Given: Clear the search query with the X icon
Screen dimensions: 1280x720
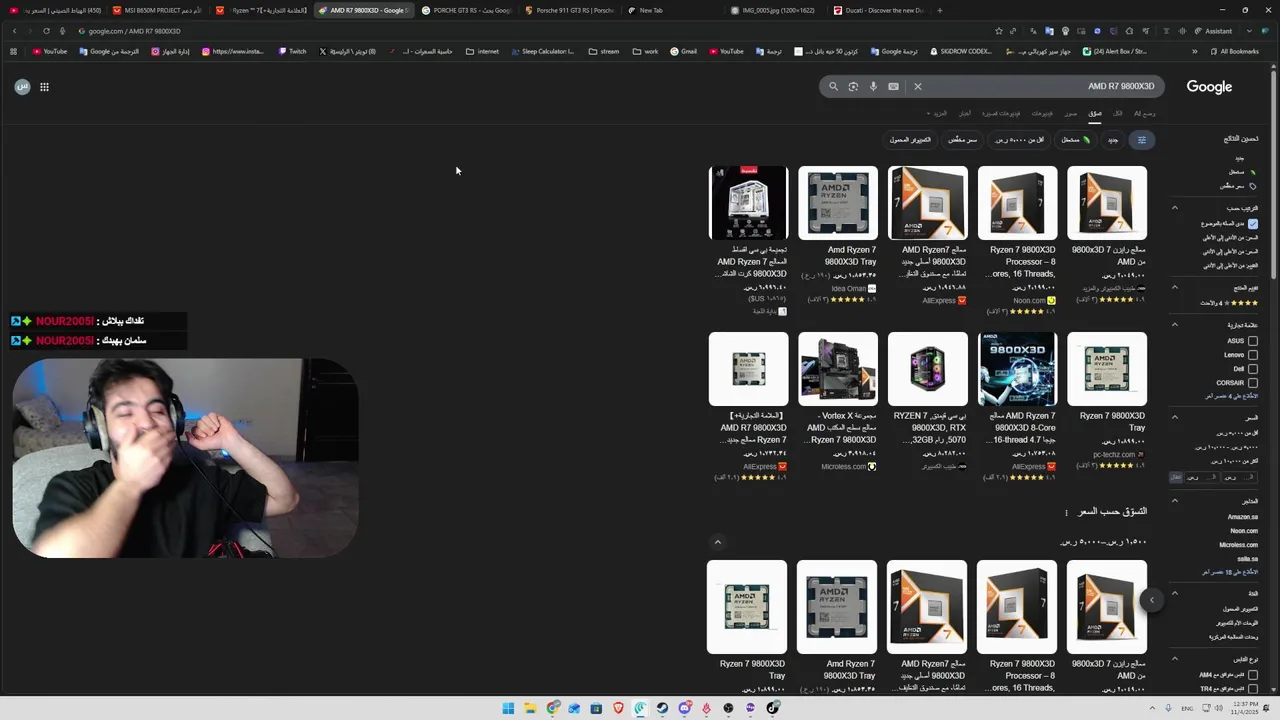Looking at the screenshot, I should (x=918, y=86).
